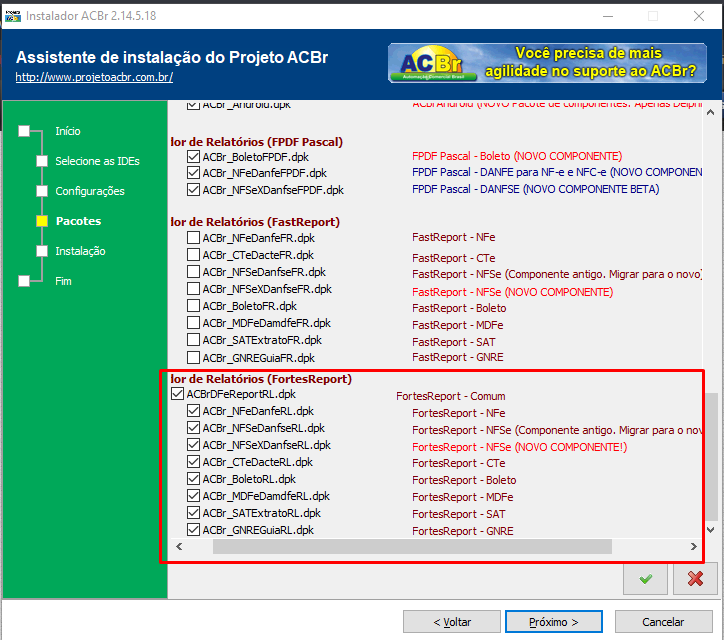Uncheck ACBr_MDFeDamdfeRL.dpk package
This screenshot has height=640, width=724.
(x=193, y=496)
